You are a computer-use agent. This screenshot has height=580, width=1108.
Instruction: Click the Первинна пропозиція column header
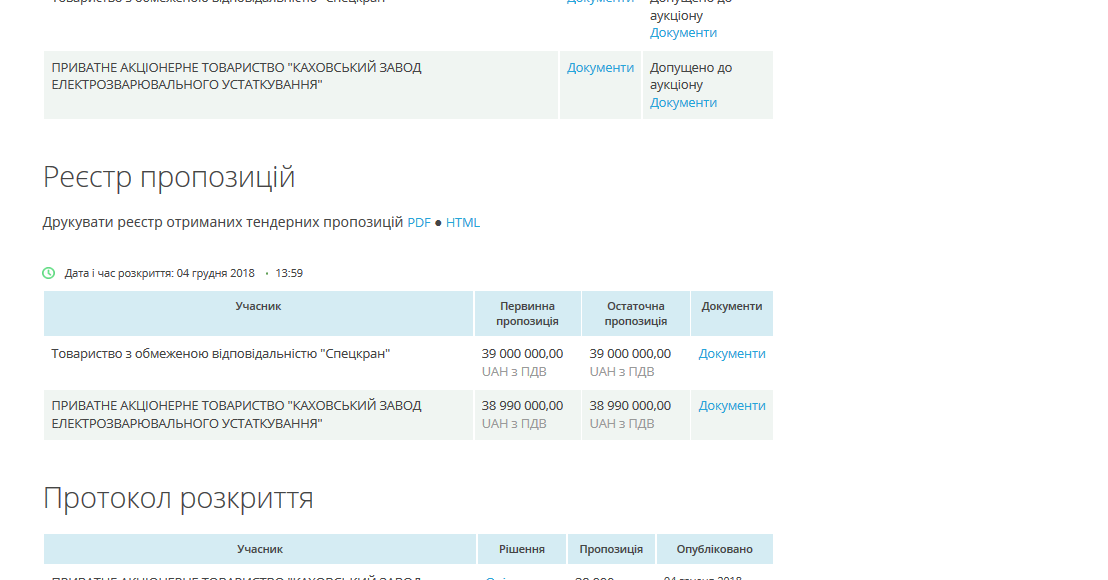click(528, 314)
